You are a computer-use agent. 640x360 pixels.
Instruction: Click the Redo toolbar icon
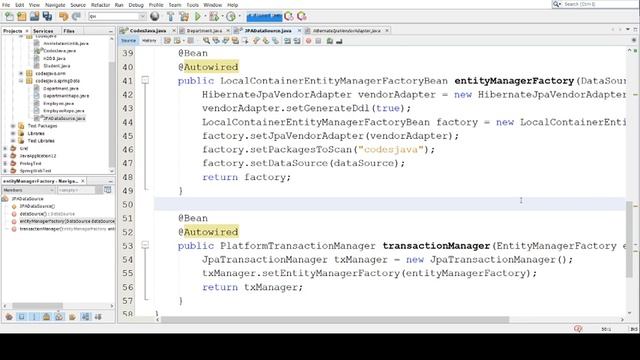(76, 16)
